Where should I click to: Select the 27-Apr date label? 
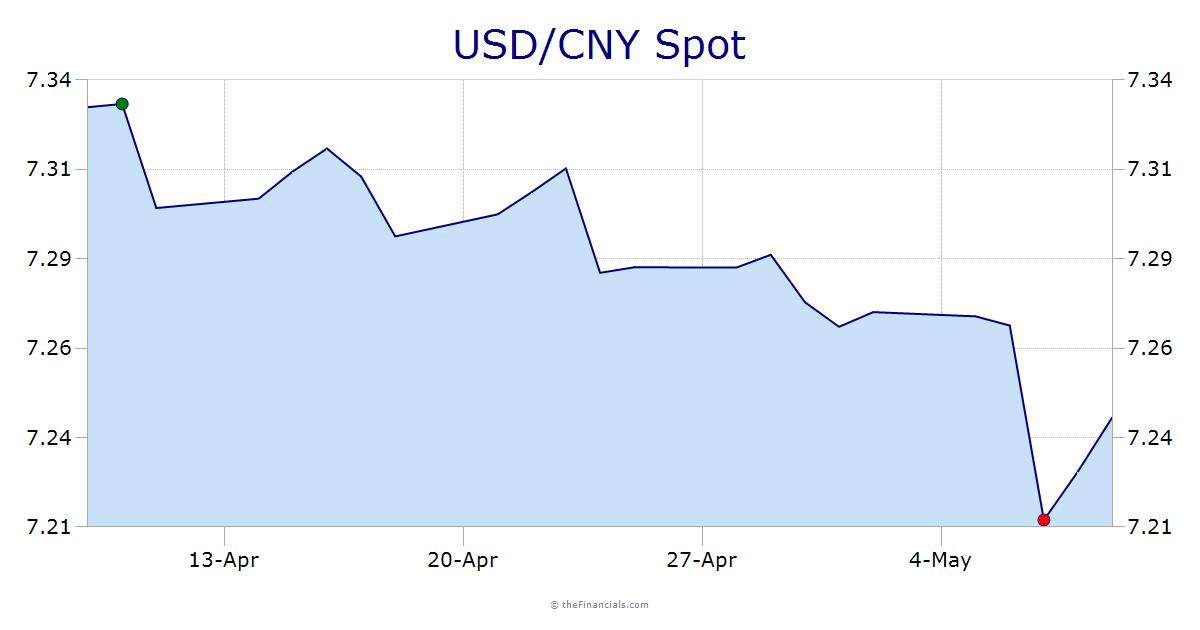702,560
